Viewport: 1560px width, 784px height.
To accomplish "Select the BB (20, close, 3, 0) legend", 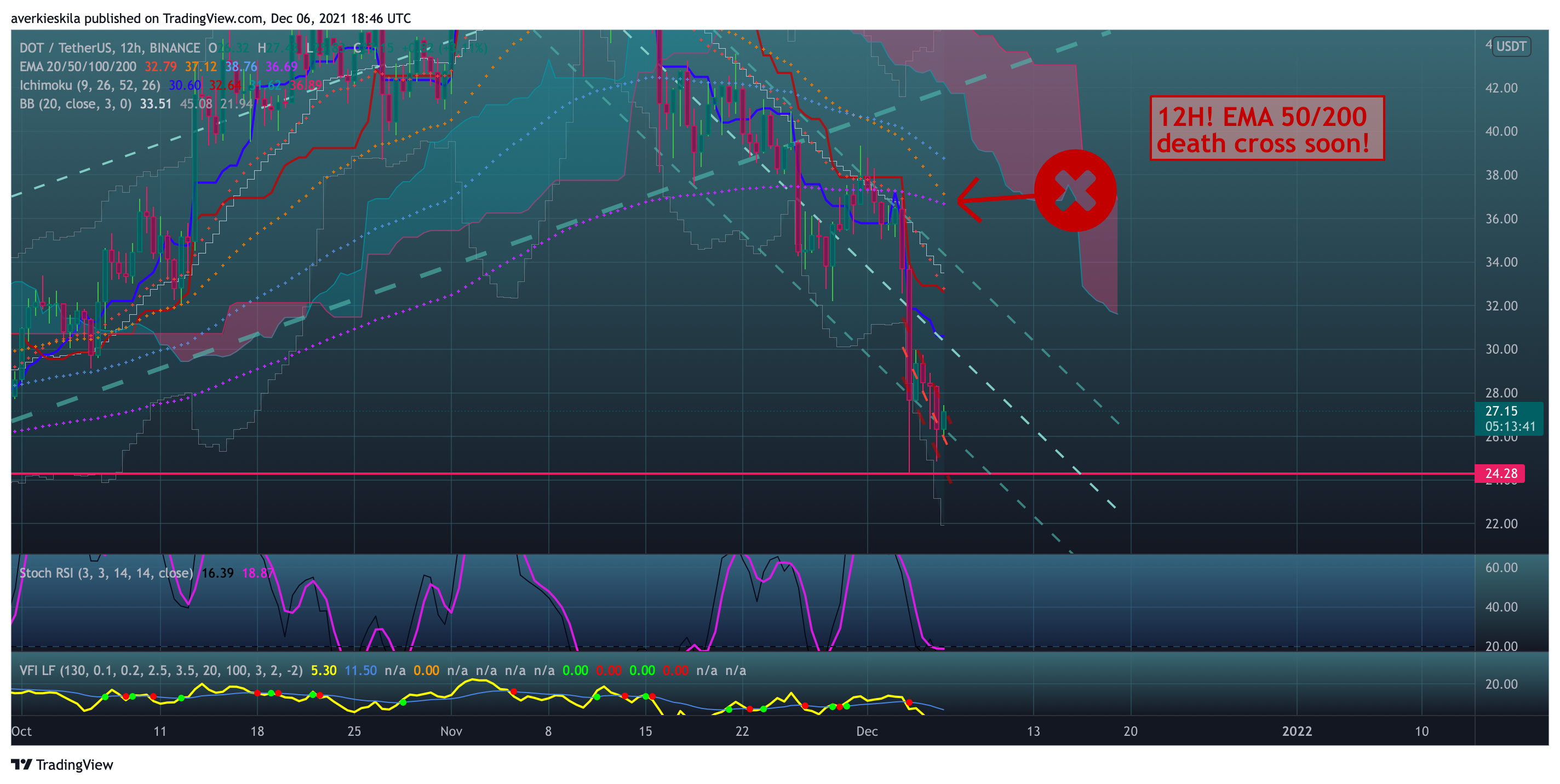I will pos(75,104).
